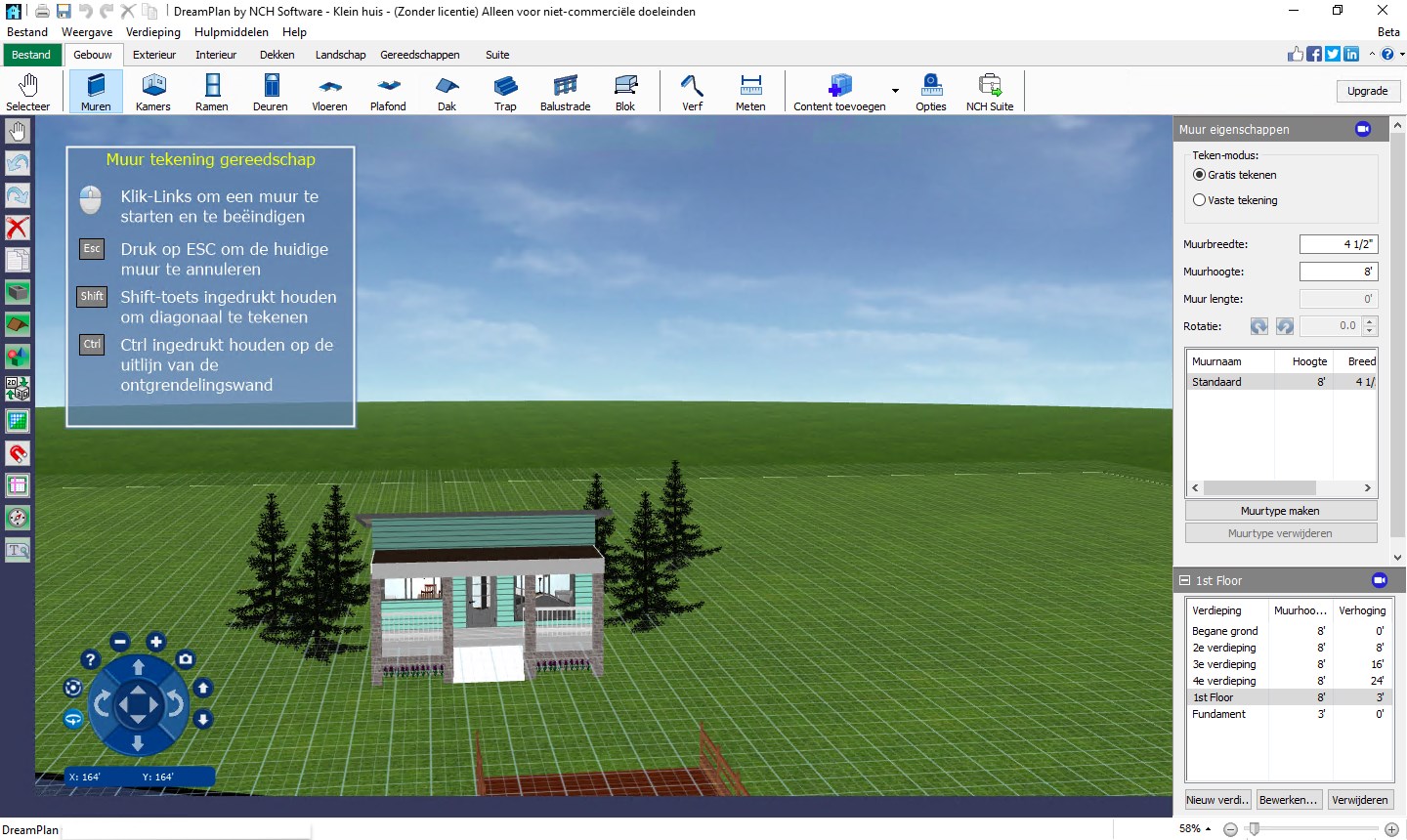Select the Balustrade tool
This screenshot has width=1407, height=840.
(x=565, y=91)
